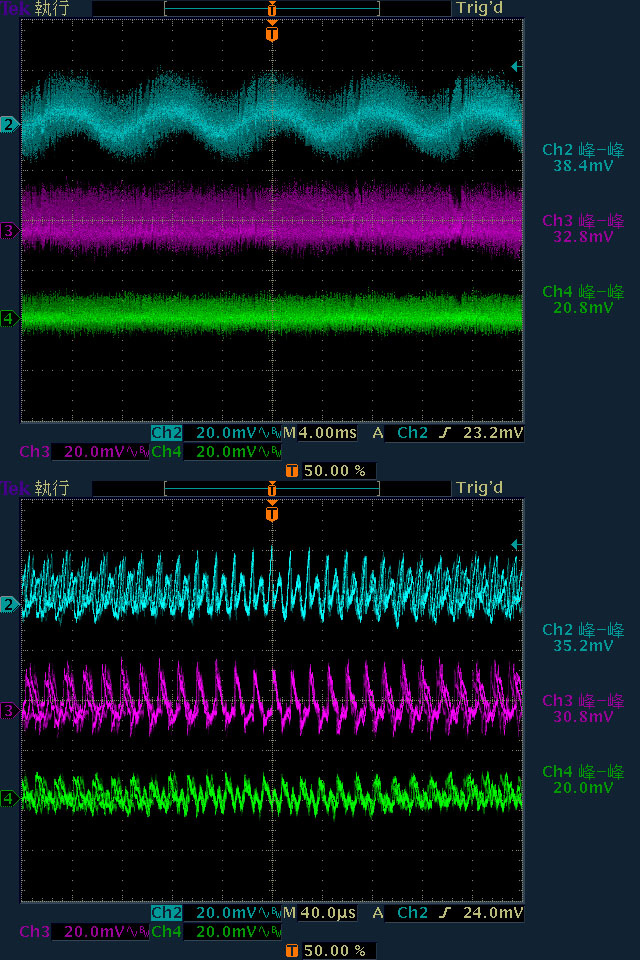Click the Ch3 ground marker in upper capture
The height and width of the screenshot is (960, 640).
coord(10,231)
